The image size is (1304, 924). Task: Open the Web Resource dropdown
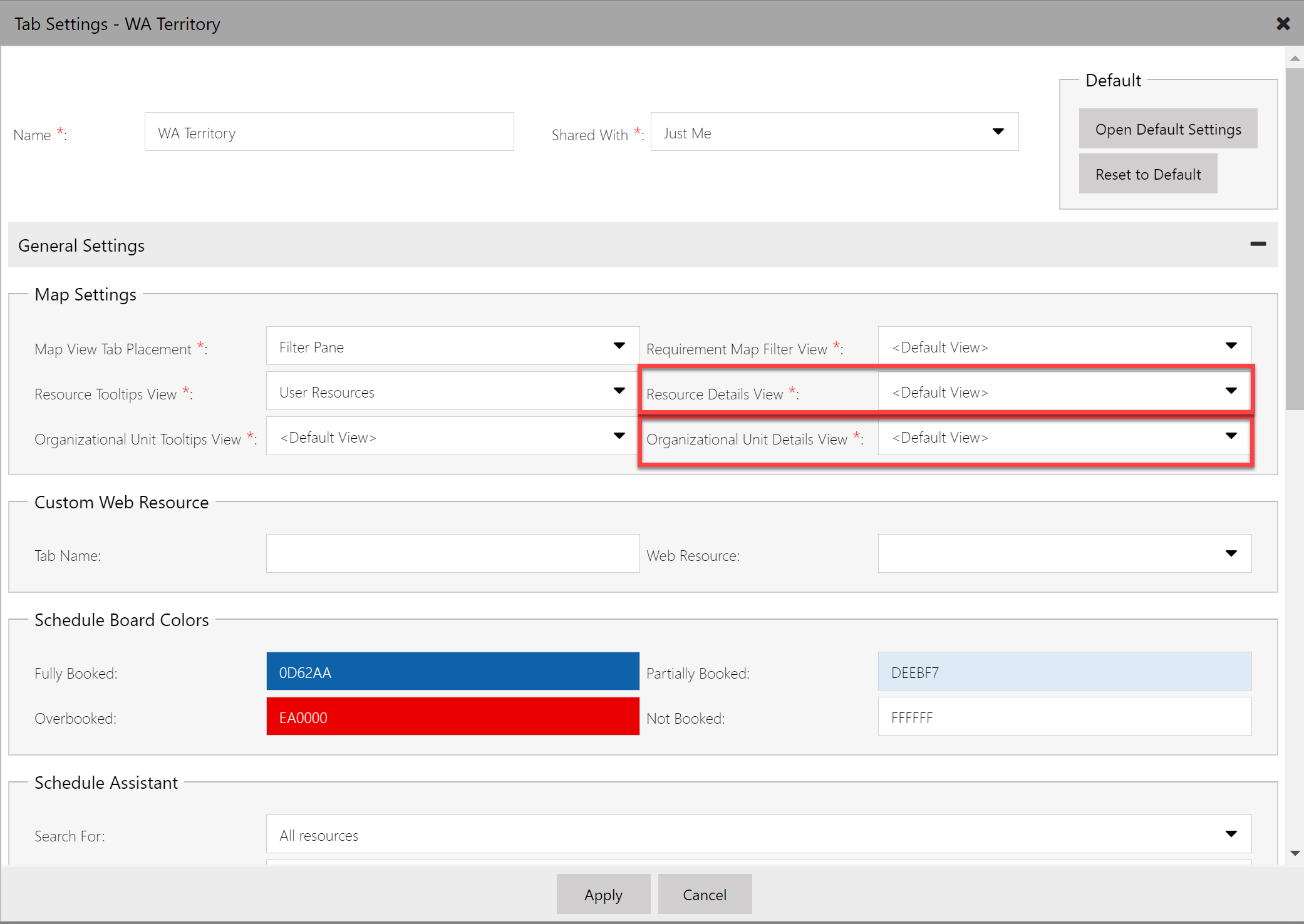pos(1230,553)
